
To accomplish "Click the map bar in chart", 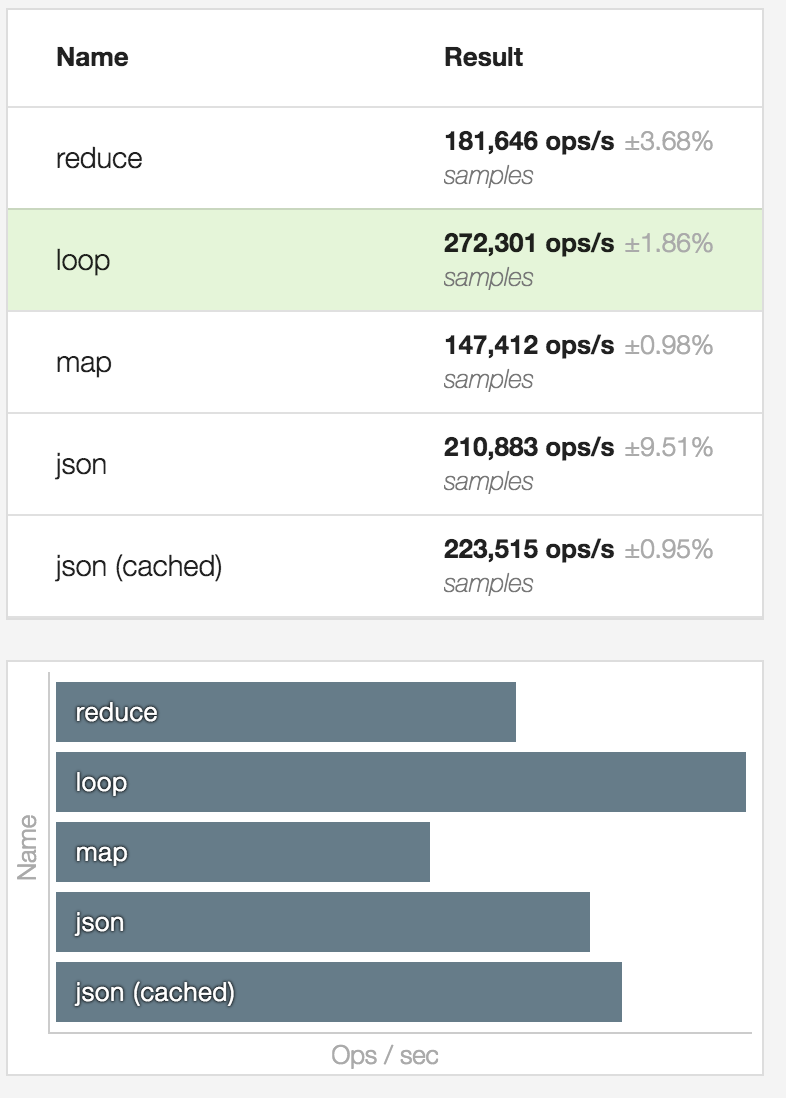I will [242, 852].
